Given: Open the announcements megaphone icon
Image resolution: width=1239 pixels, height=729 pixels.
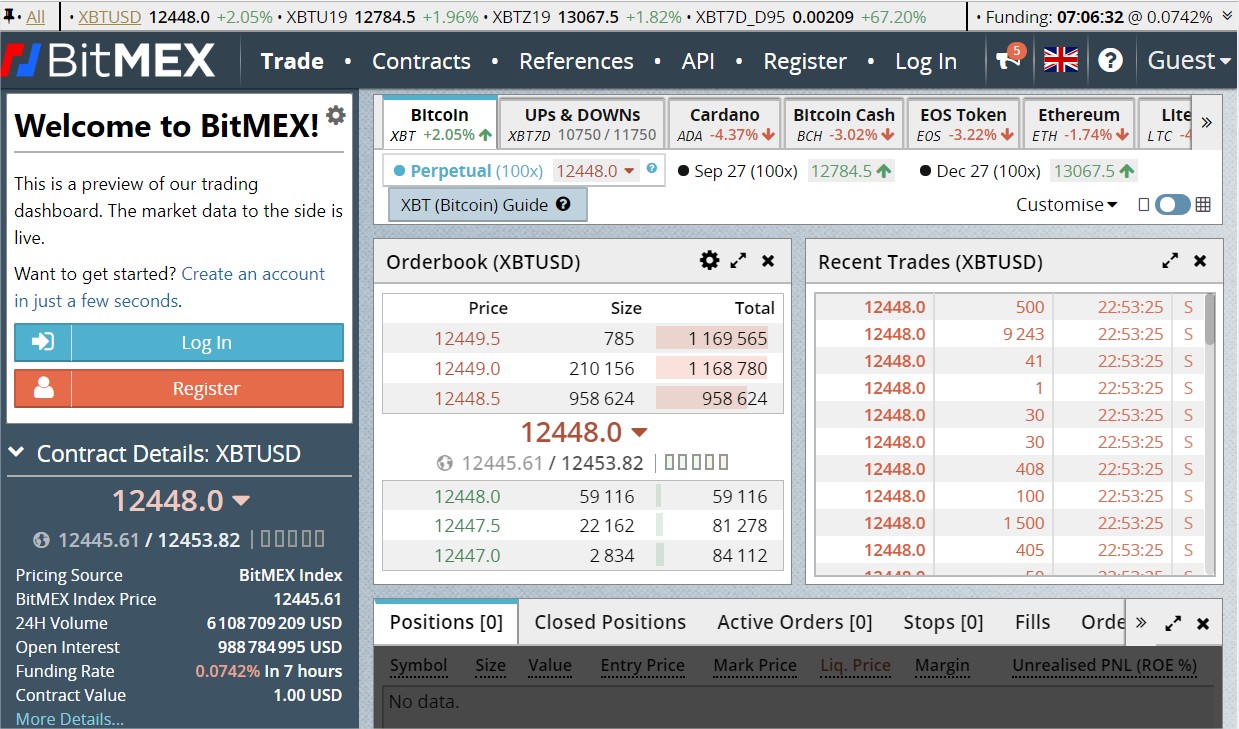Looking at the screenshot, I should [x=1010, y=60].
